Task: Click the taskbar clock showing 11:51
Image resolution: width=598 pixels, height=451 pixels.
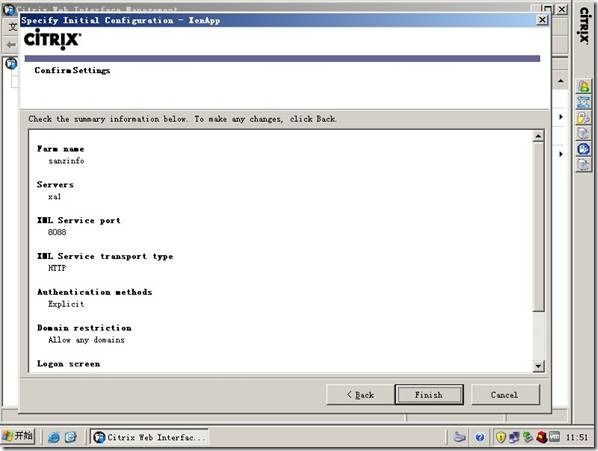Action: point(577,437)
